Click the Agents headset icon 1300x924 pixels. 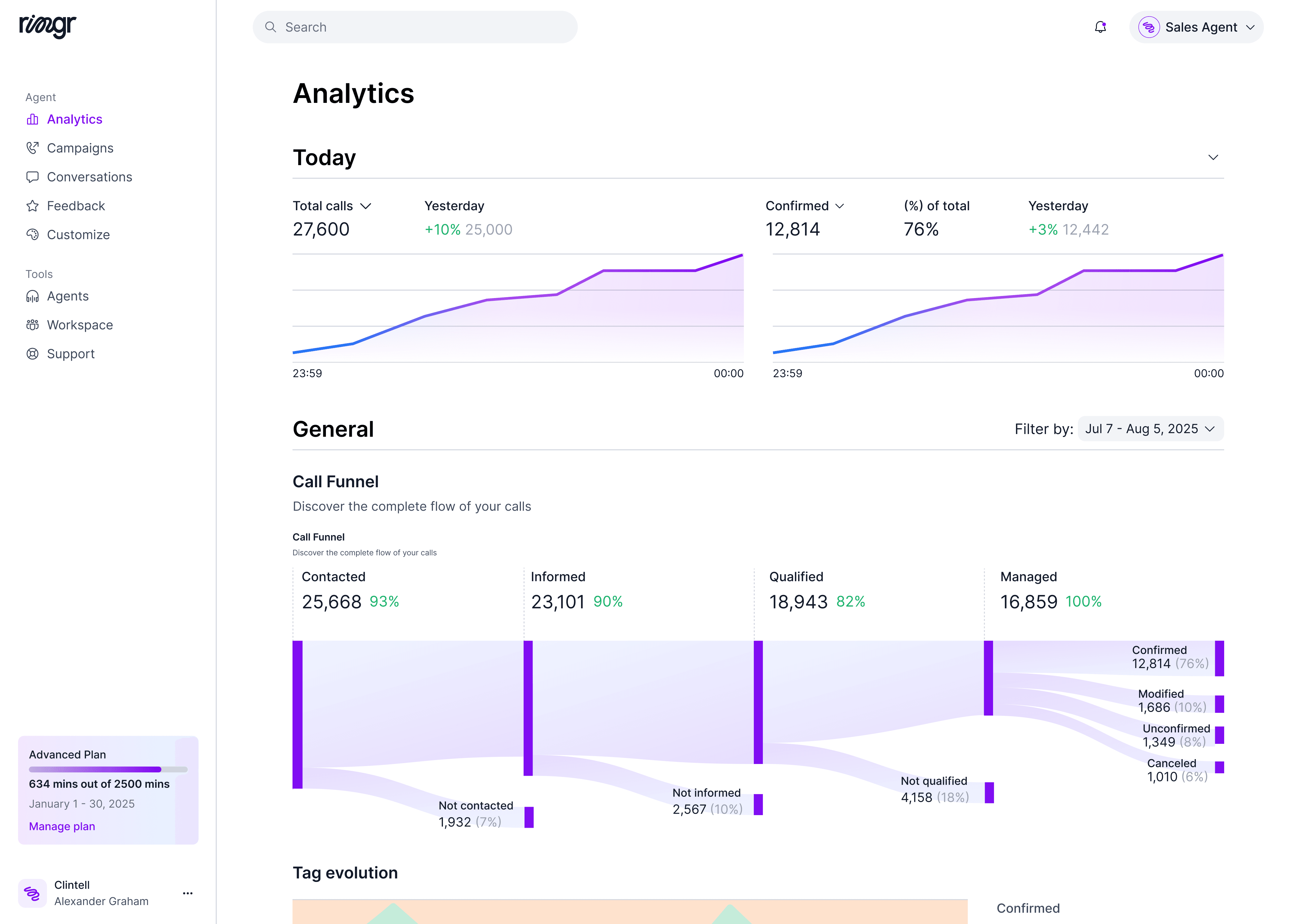[x=32, y=297]
